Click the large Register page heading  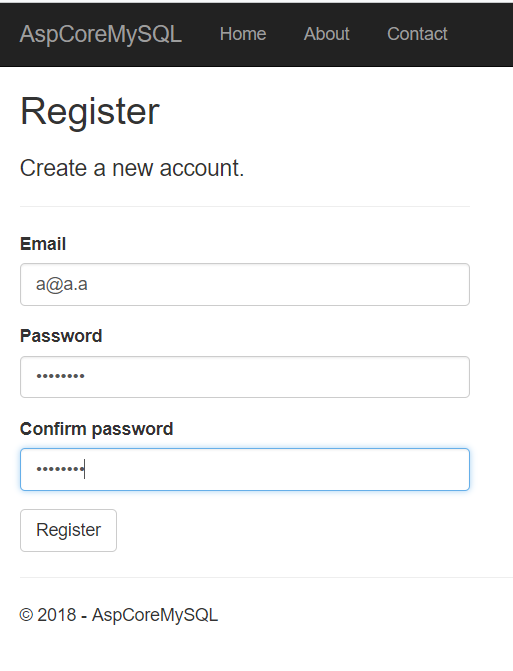tap(90, 111)
